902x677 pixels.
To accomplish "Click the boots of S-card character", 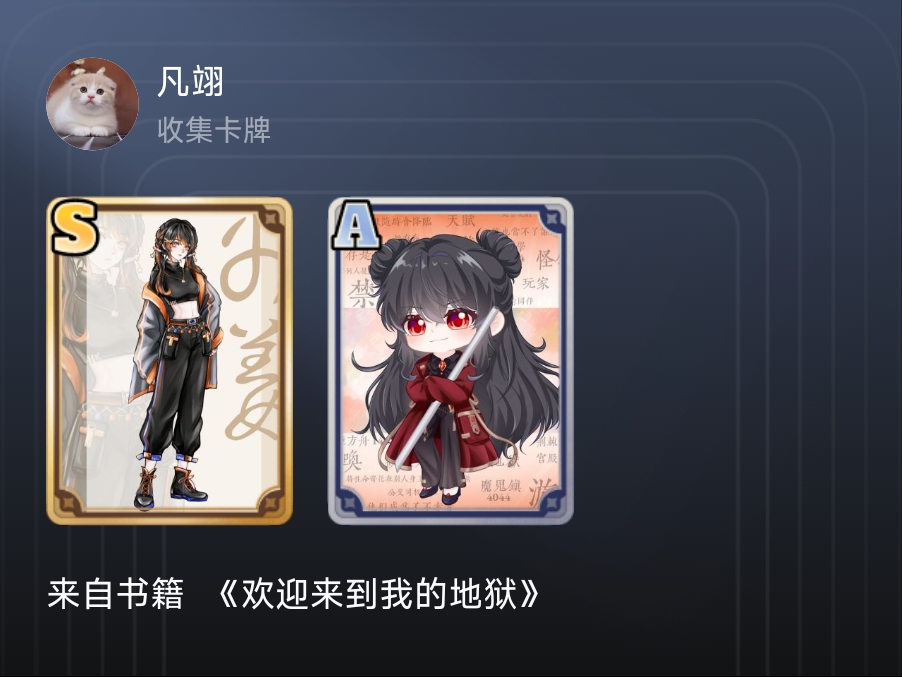I will (x=170, y=487).
